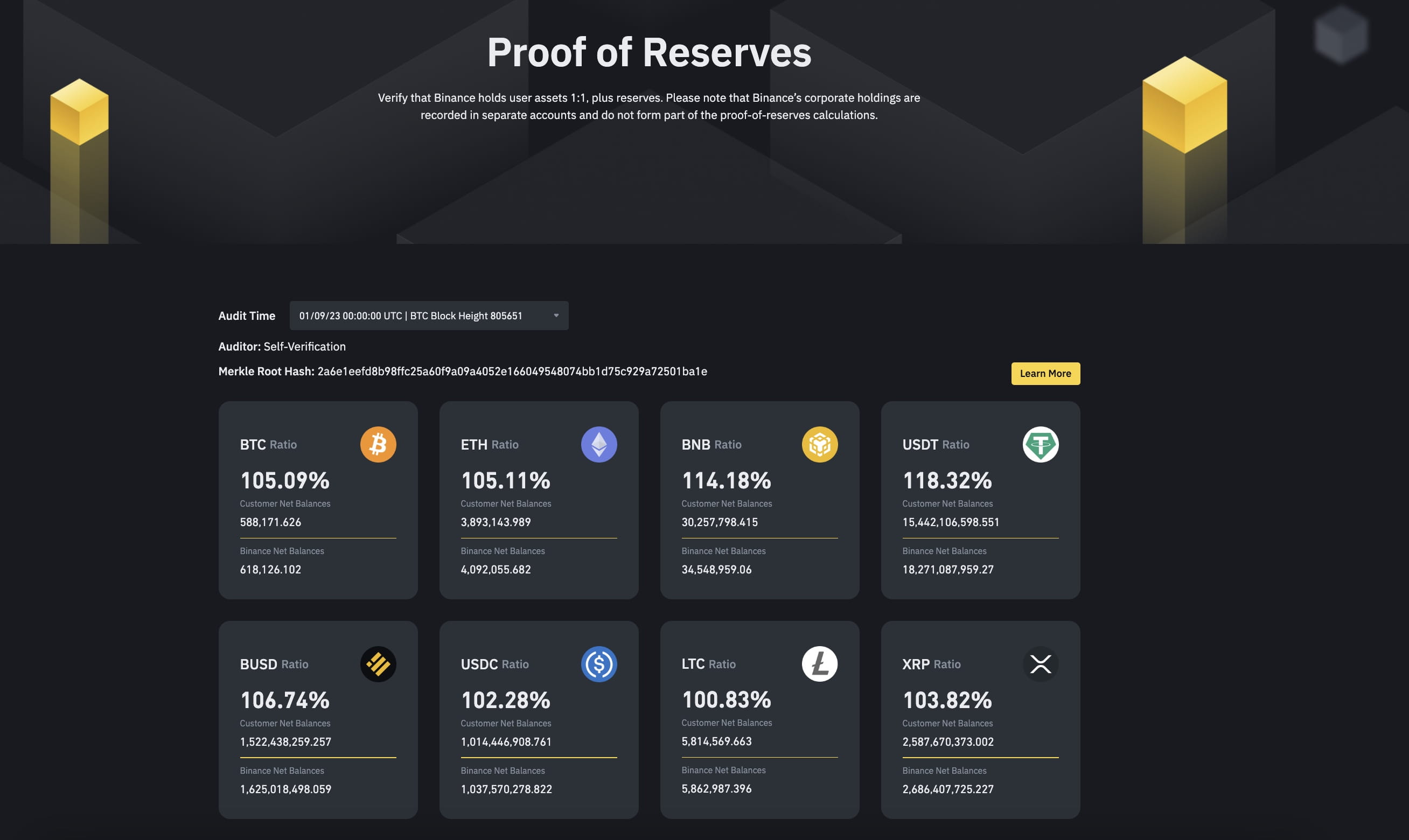Click the Litecoin icon on the LTC card
The image size is (1409, 840).
pyautogui.click(x=820, y=663)
